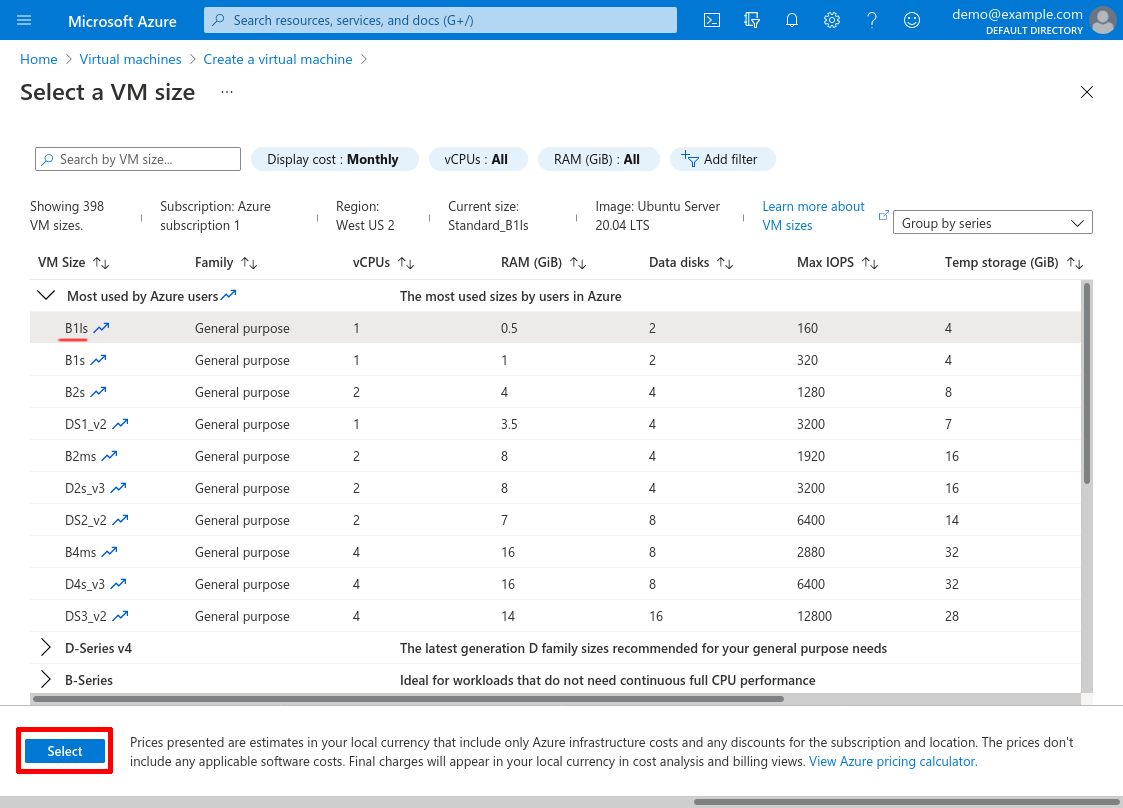This screenshot has width=1123, height=808.
Task: Select the D4s_v3 size row
Action: [x=555, y=584]
